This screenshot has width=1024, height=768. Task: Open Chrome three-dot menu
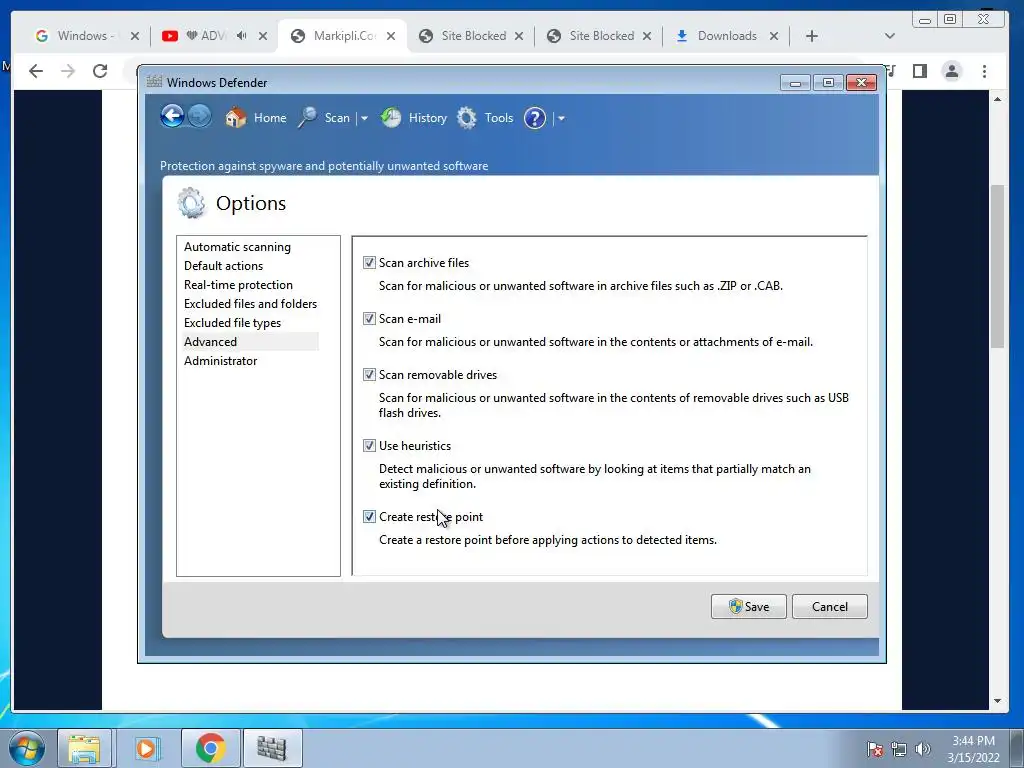pyautogui.click(x=984, y=71)
